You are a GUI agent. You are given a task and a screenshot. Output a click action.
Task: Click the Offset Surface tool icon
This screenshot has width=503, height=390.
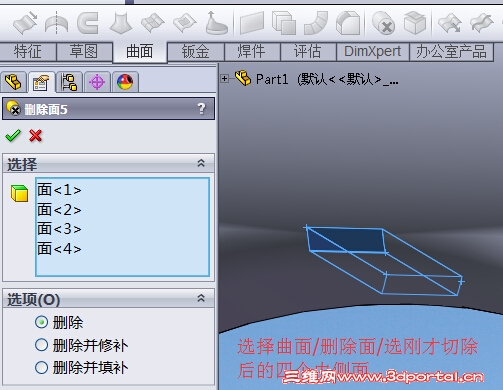(x=284, y=23)
